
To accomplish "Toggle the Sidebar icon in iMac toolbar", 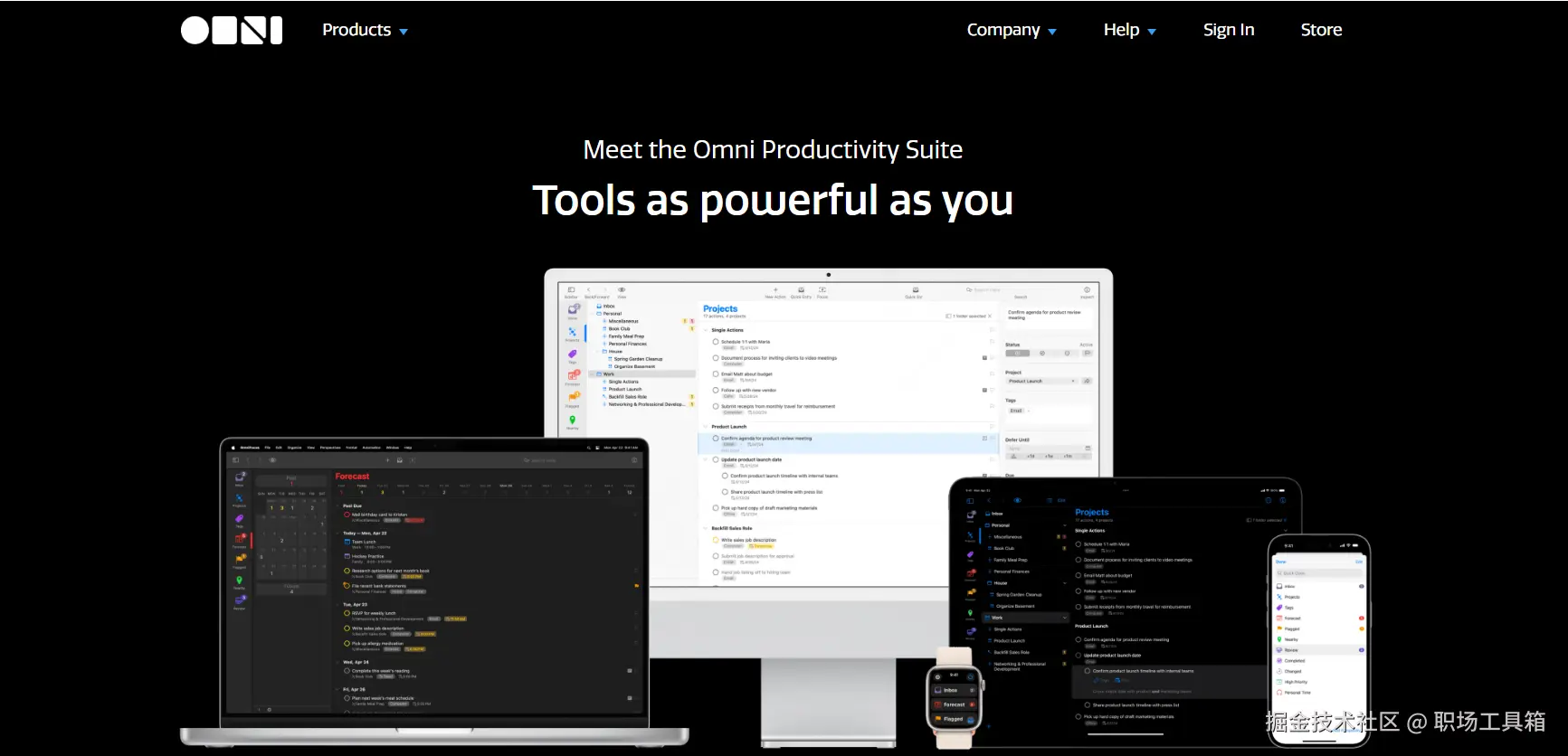I will click(x=571, y=291).
